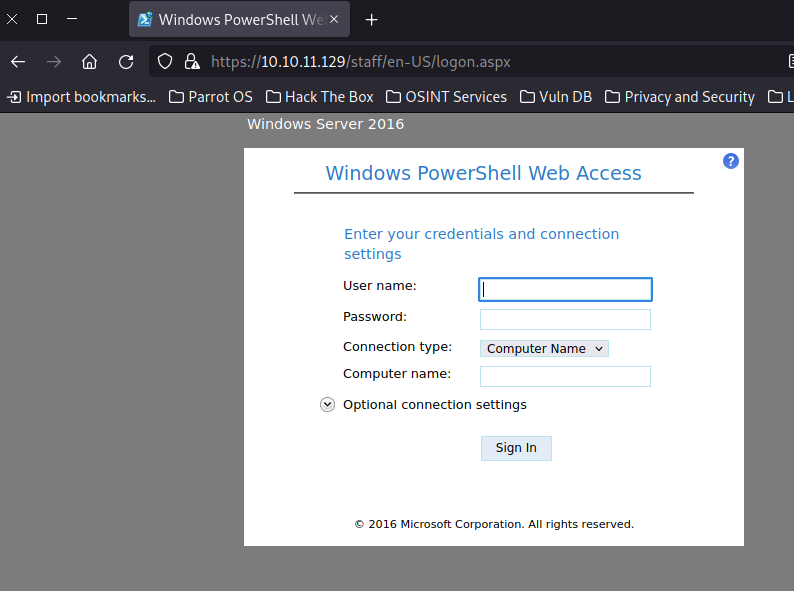Image resolution: width=794 pixels, height=591 pixels.
Task: Maximize the browser window
Action: (x=42, y=19)
